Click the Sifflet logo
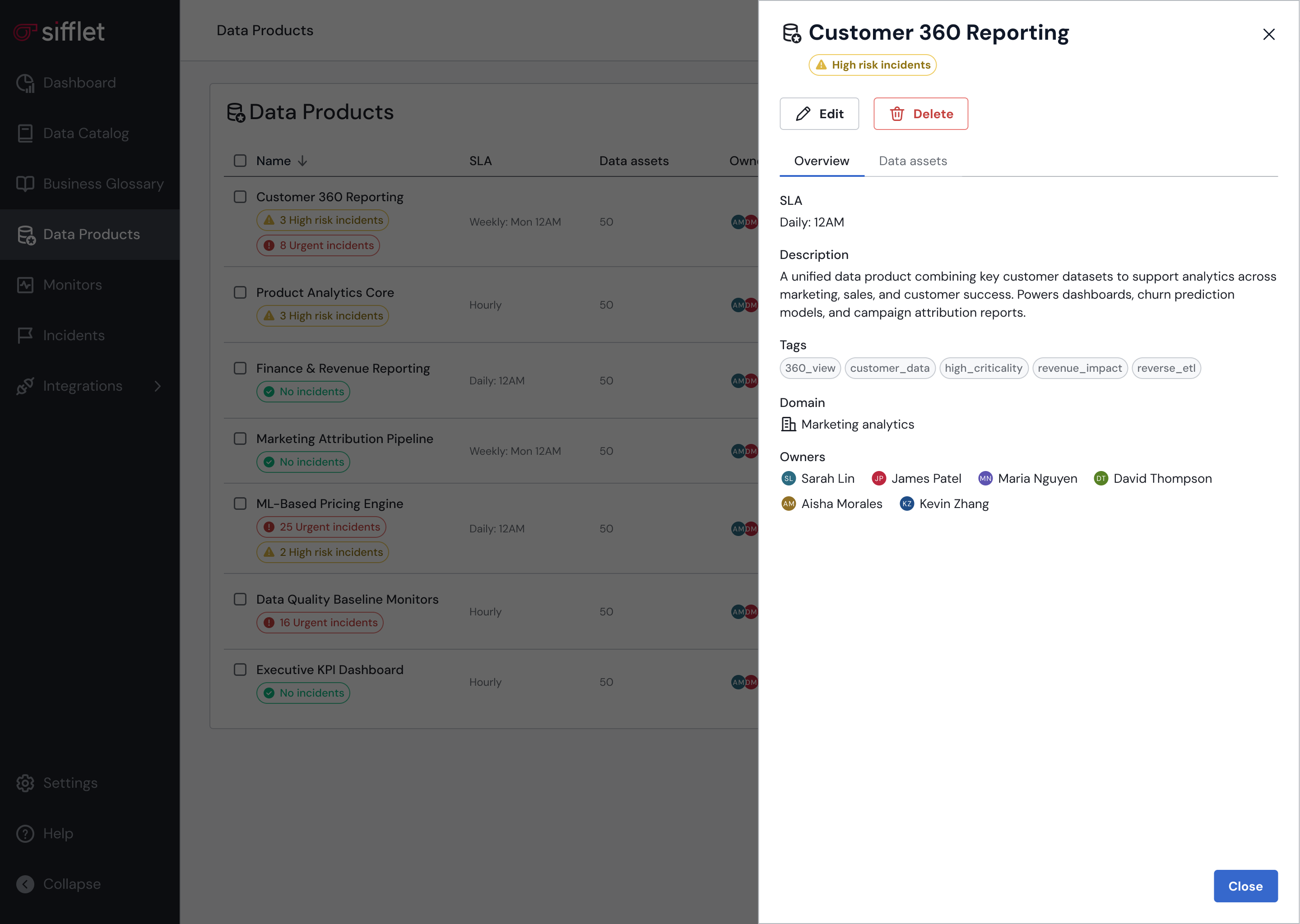1300x924 pixels. pyautogui.click(x=59, y=32)
